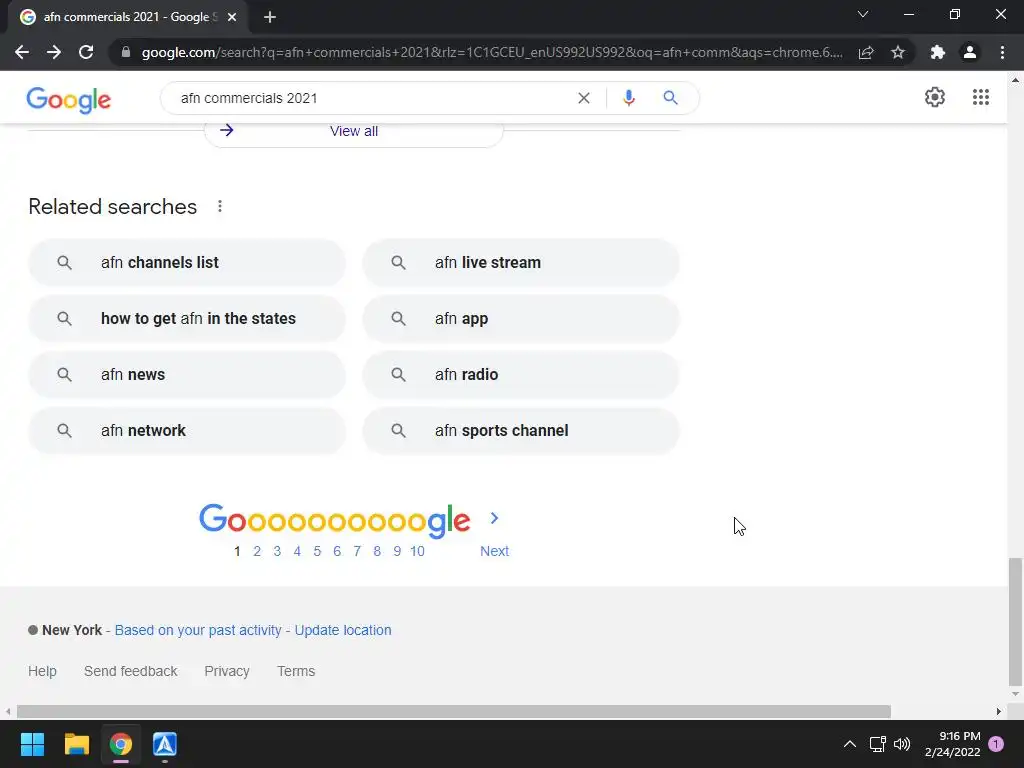Open Send feedback footer link
The height and width of the screenshot is (768, 1024).
point(131,671)
